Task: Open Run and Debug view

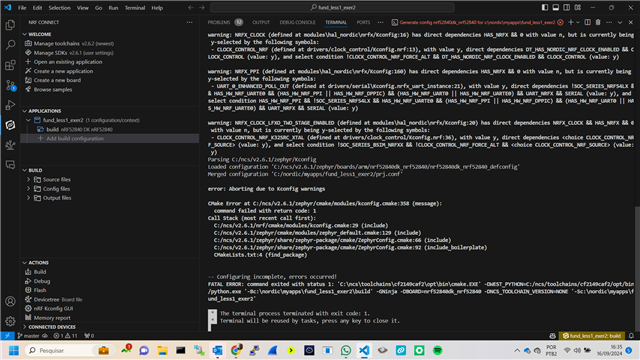Action: tap(10, 105)
